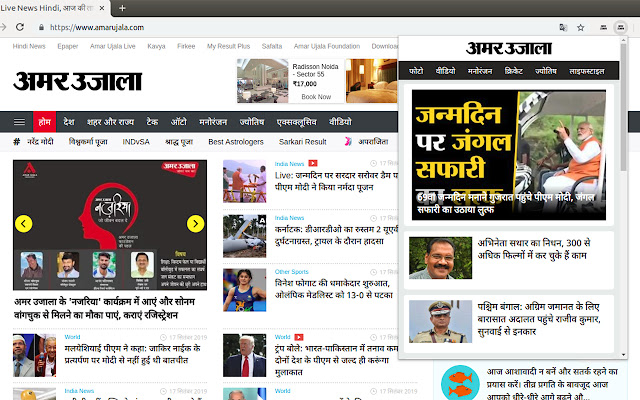
Task: Click the Amar Ujala logo on the website
Action: tap(78, 81)
